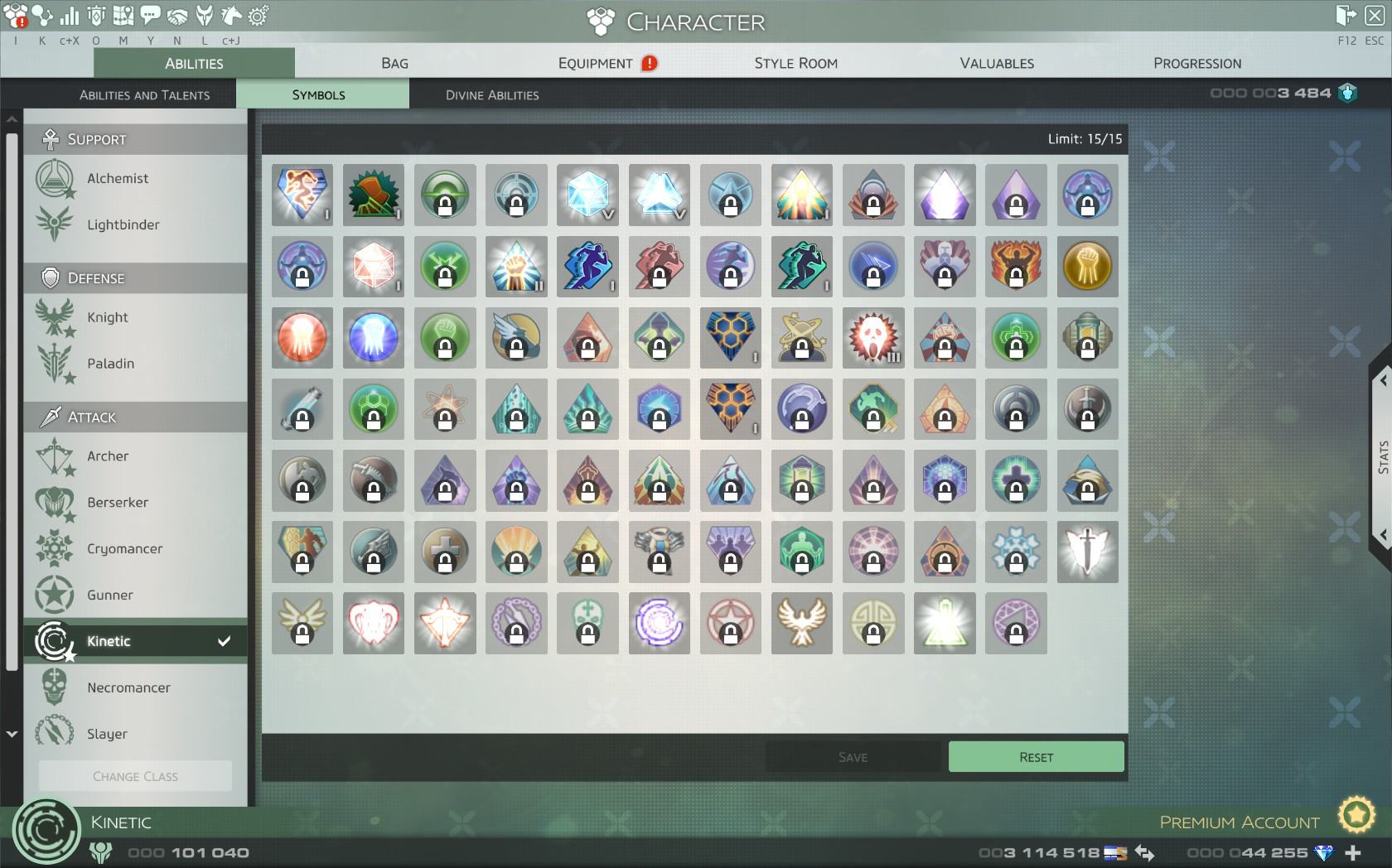The height and width of the screenshot is (868, 1392).
Task: Select the Alchemist class icon
Action: point(55,178)
